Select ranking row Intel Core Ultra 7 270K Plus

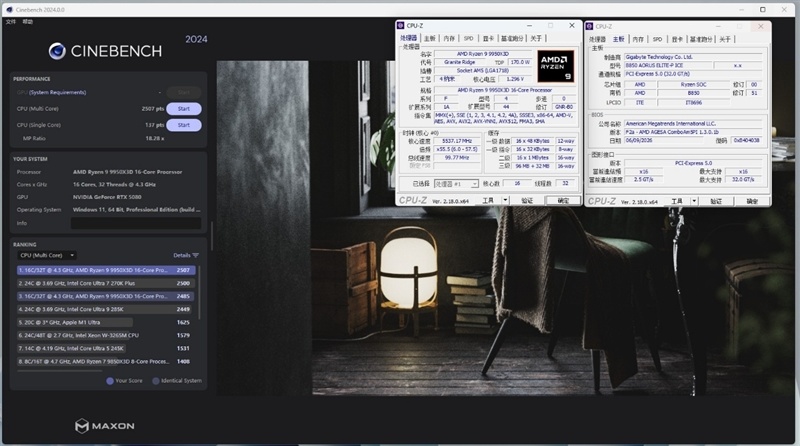106,283
